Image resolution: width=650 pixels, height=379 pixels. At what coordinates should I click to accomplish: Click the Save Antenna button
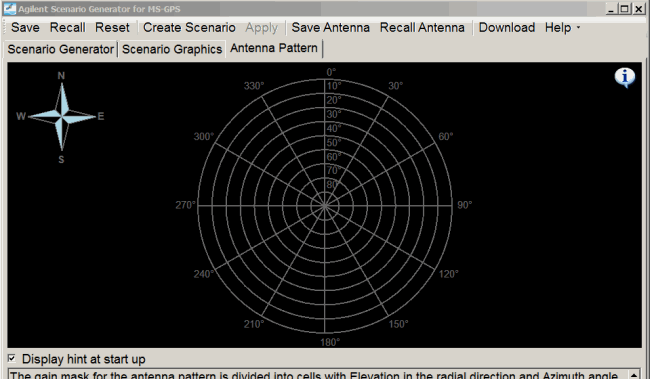click(330, 28)
